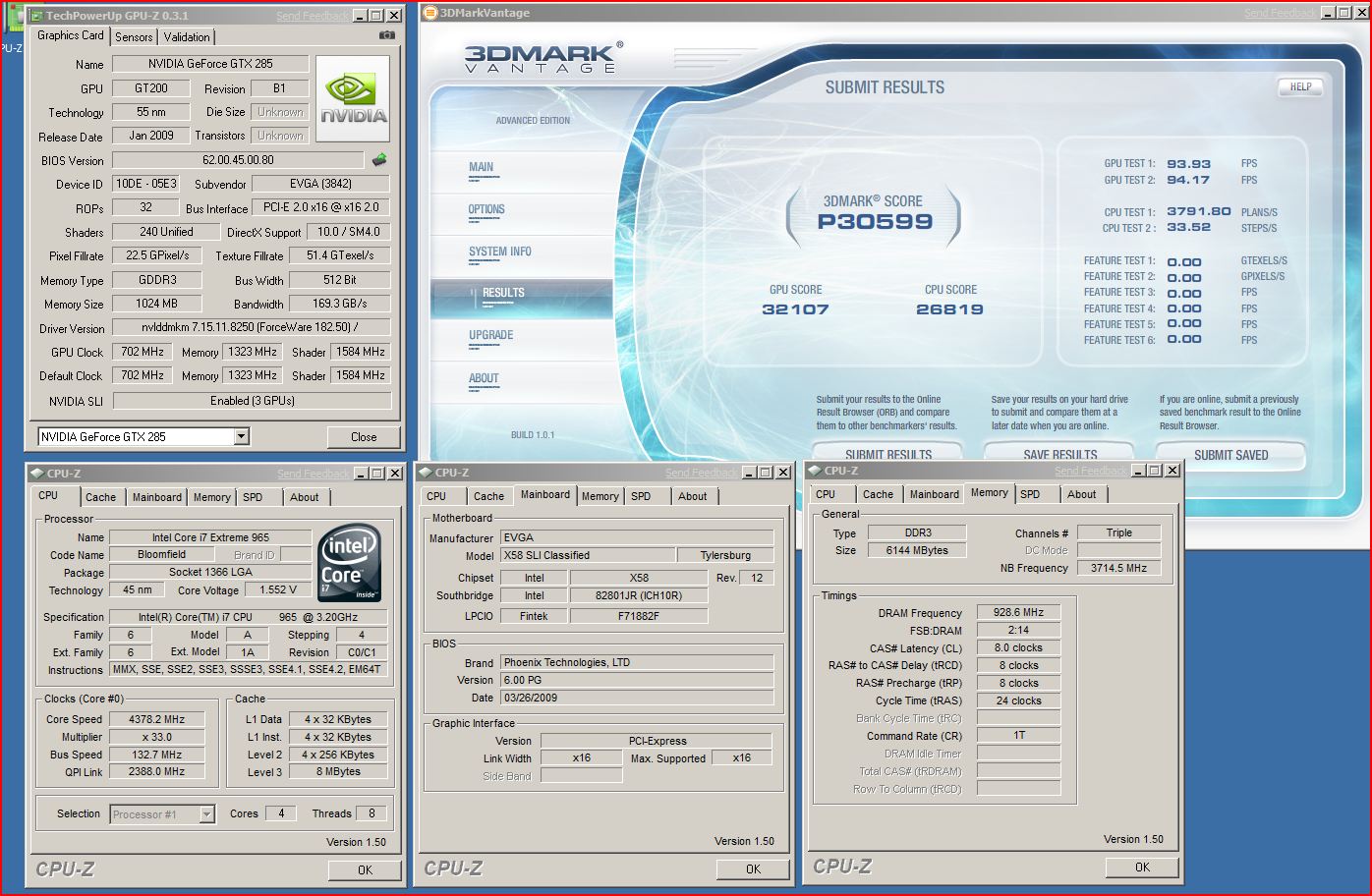Click the CPU-Z Mainboard window title icon
This screenshot has width=1372, height=896.
[x=426, y=473]
